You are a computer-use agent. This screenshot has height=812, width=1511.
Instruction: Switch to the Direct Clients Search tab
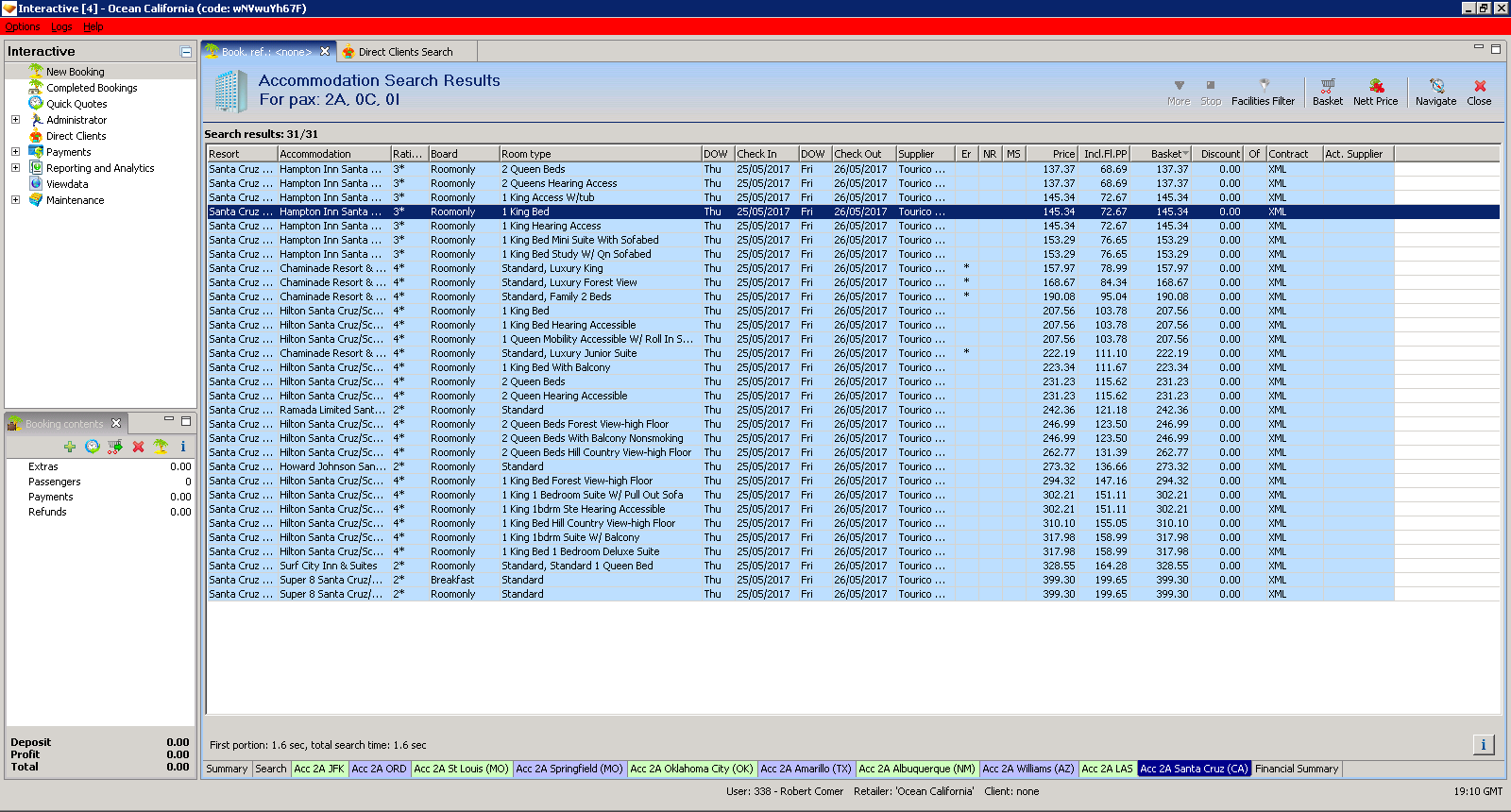click(x=405, y=52)
